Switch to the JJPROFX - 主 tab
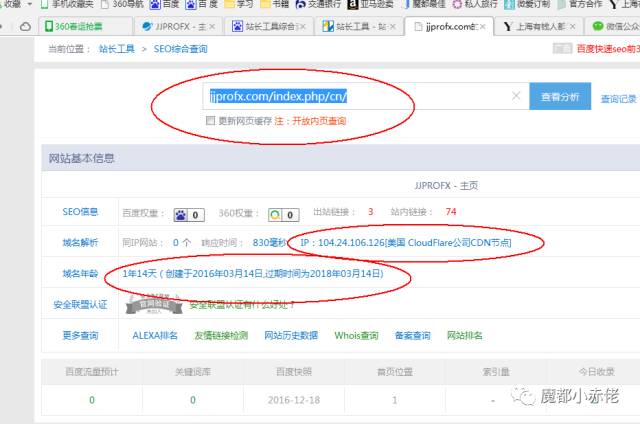The height and width of the screenshot is (424, 640). (178, 27)
